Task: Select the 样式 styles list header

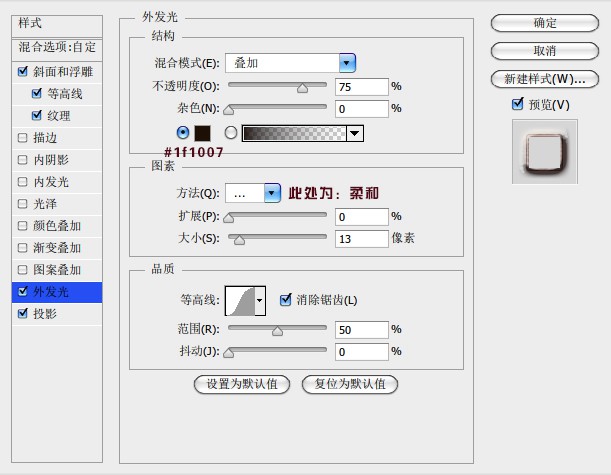Action: coord(57,26)
